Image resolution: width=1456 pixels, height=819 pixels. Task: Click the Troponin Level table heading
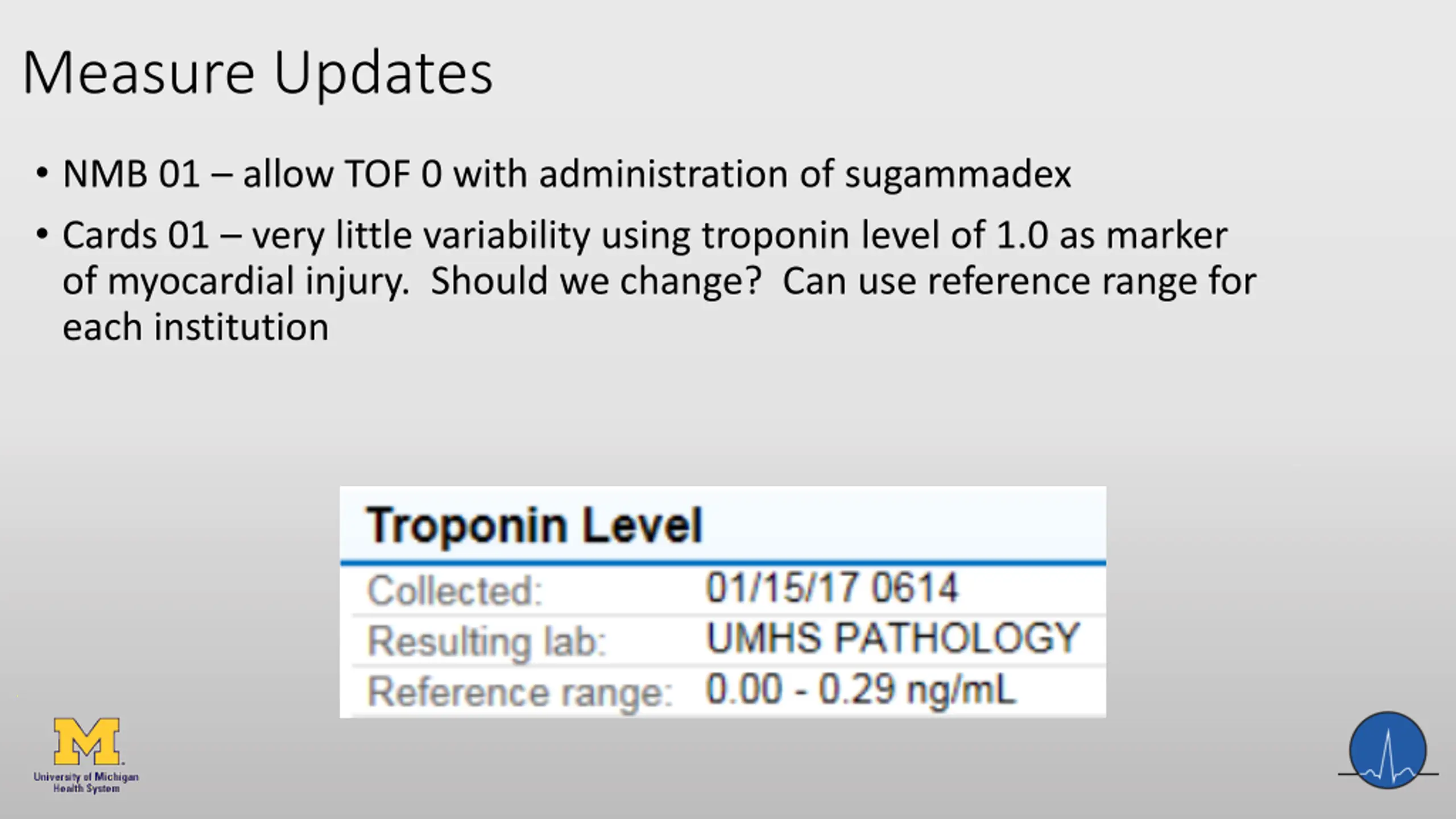coord(535,525)
